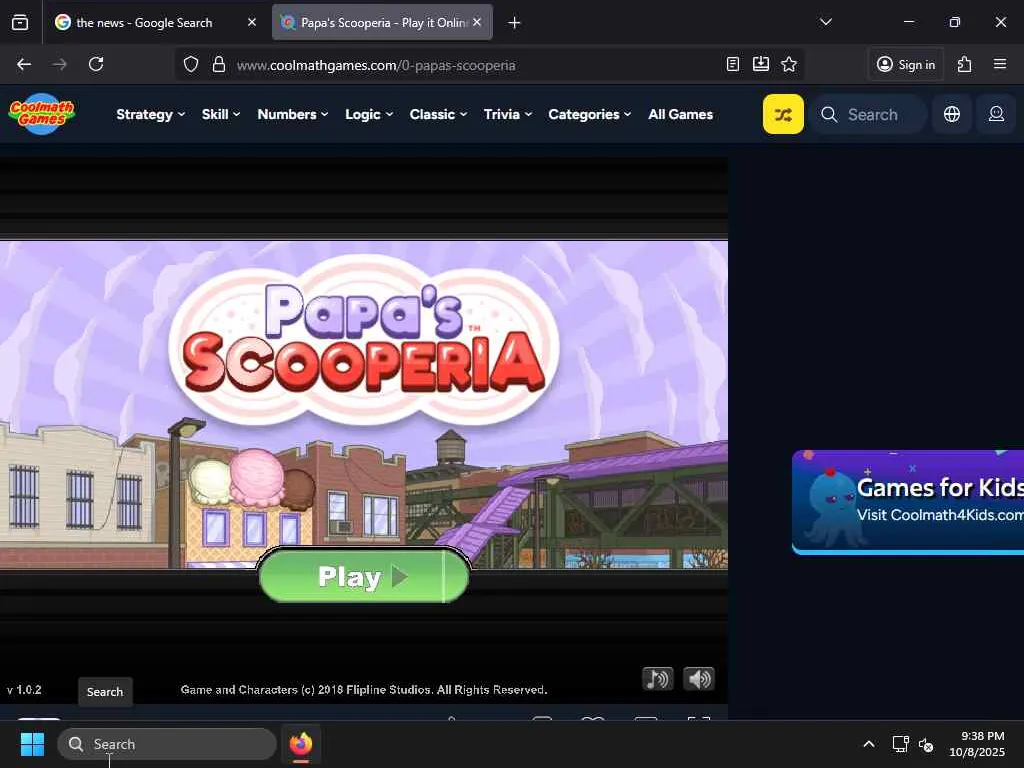Click the Windows Start button
1024x768 pixels.
(32, 744)
